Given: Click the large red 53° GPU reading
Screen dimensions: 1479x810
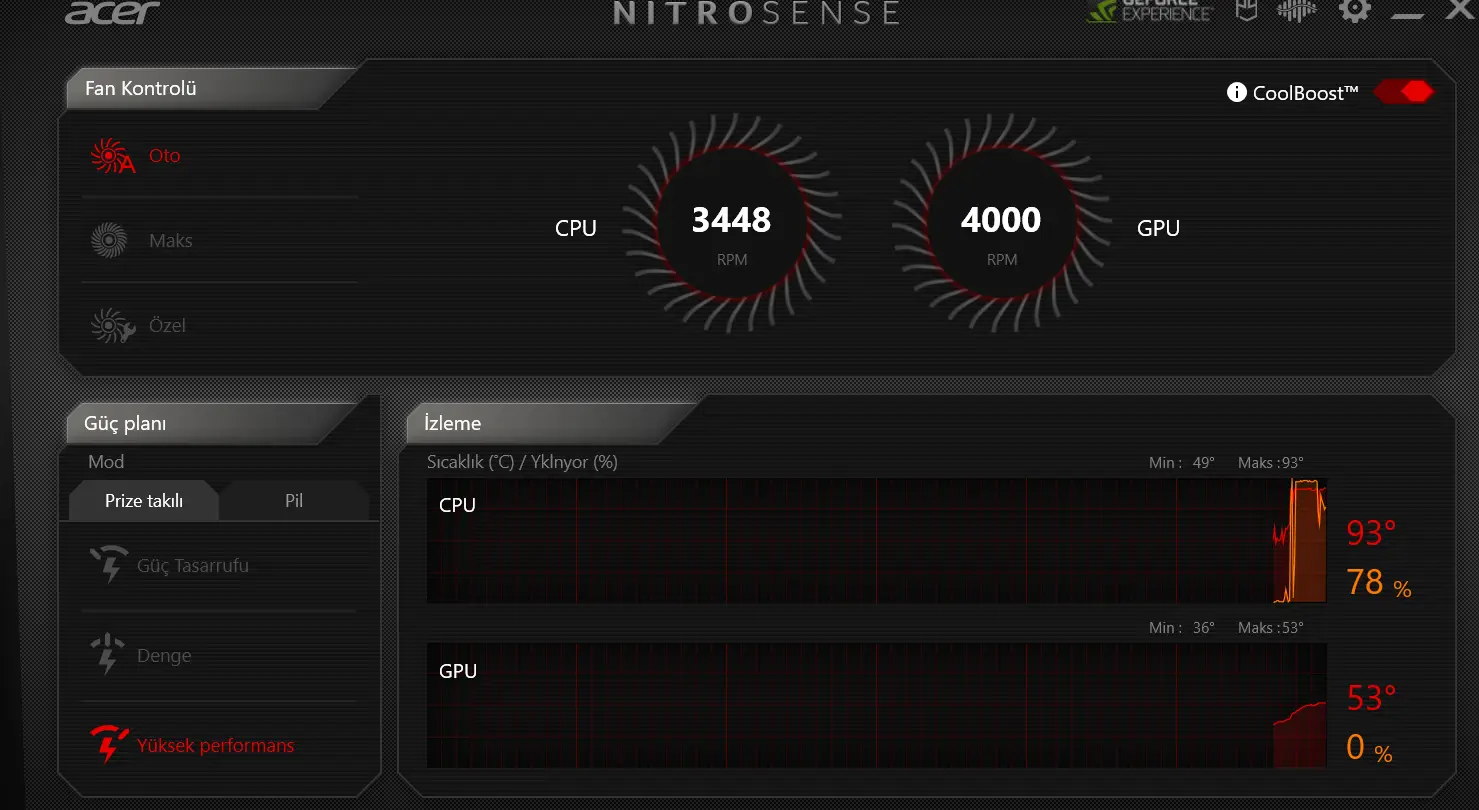Looking at the screenshot, I should coord(1371,698).
